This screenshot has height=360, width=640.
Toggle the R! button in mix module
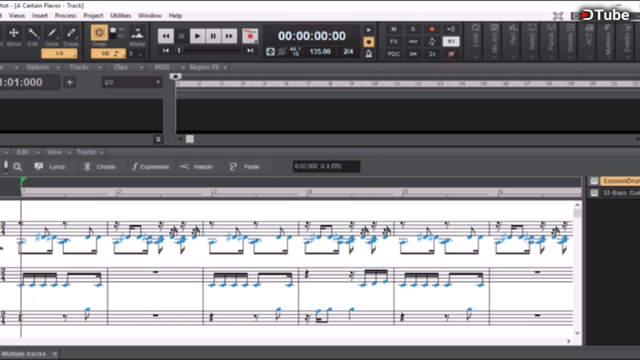pyautogui.click(x=451, y=42)
